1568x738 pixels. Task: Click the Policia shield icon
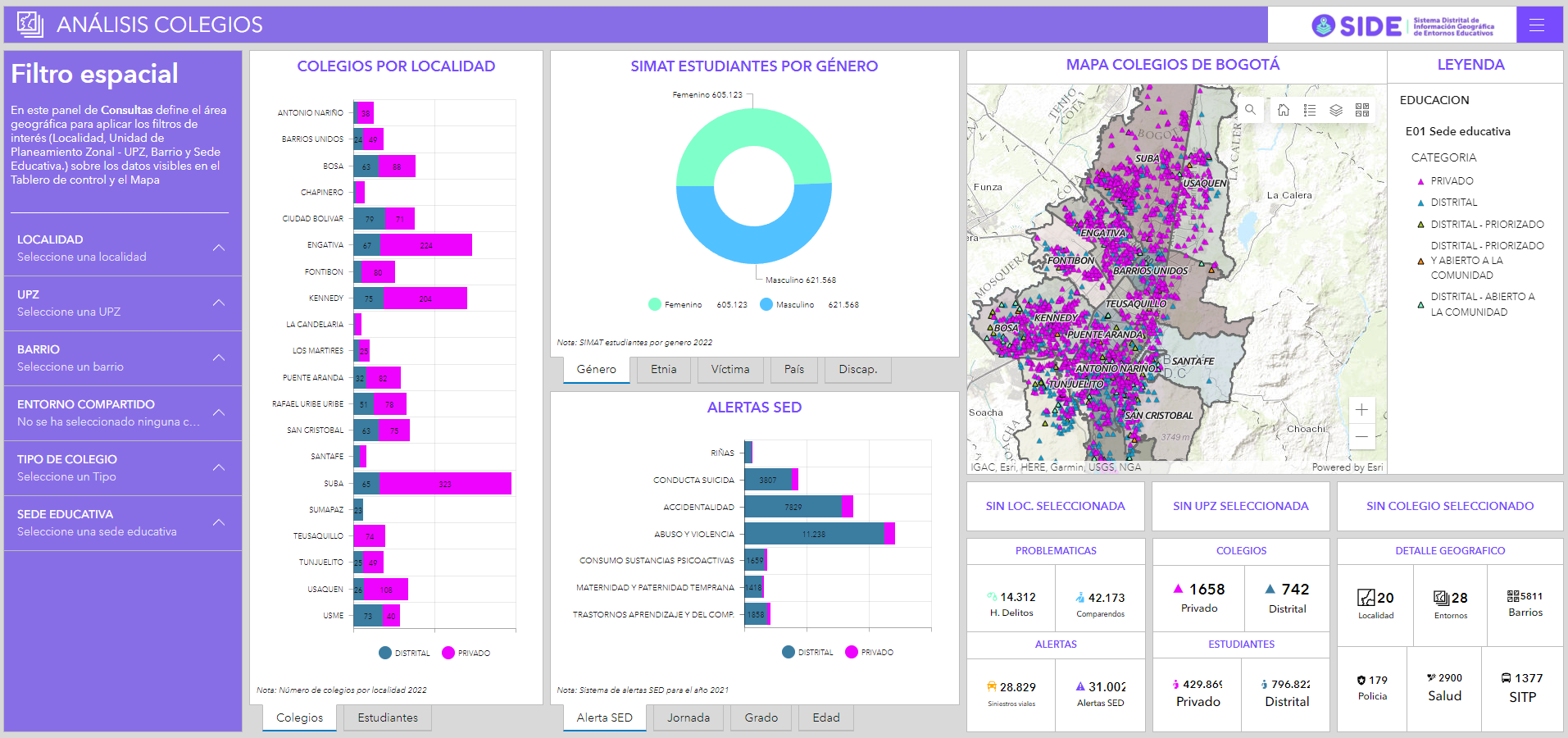point(1361,680)
